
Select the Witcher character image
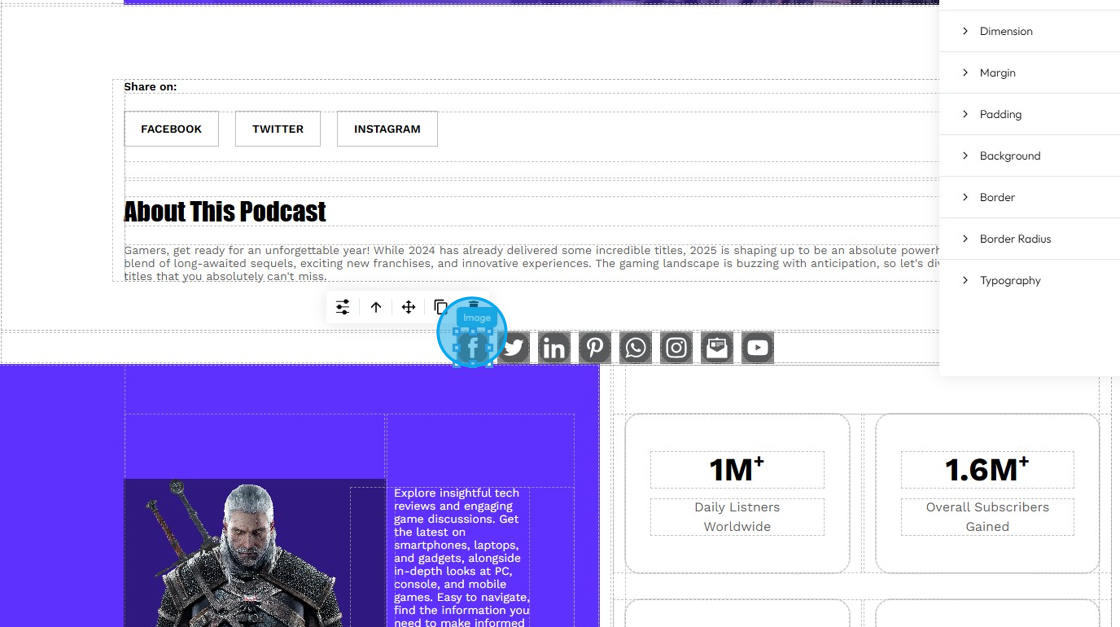click(255, 553)
